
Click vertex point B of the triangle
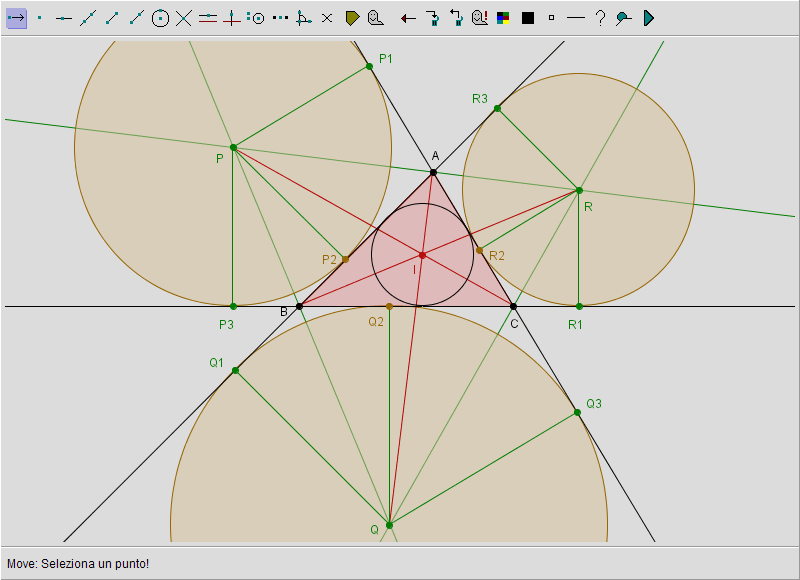coord(299,306)
